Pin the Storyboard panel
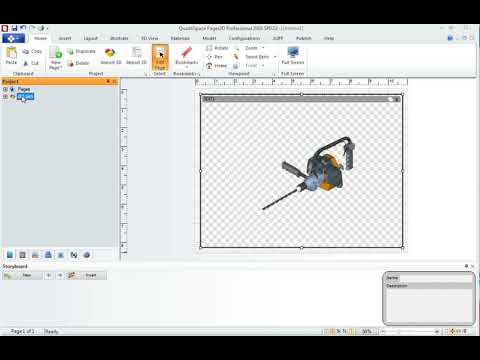Screen dimensions: 480x360 (x=466, y=266)
